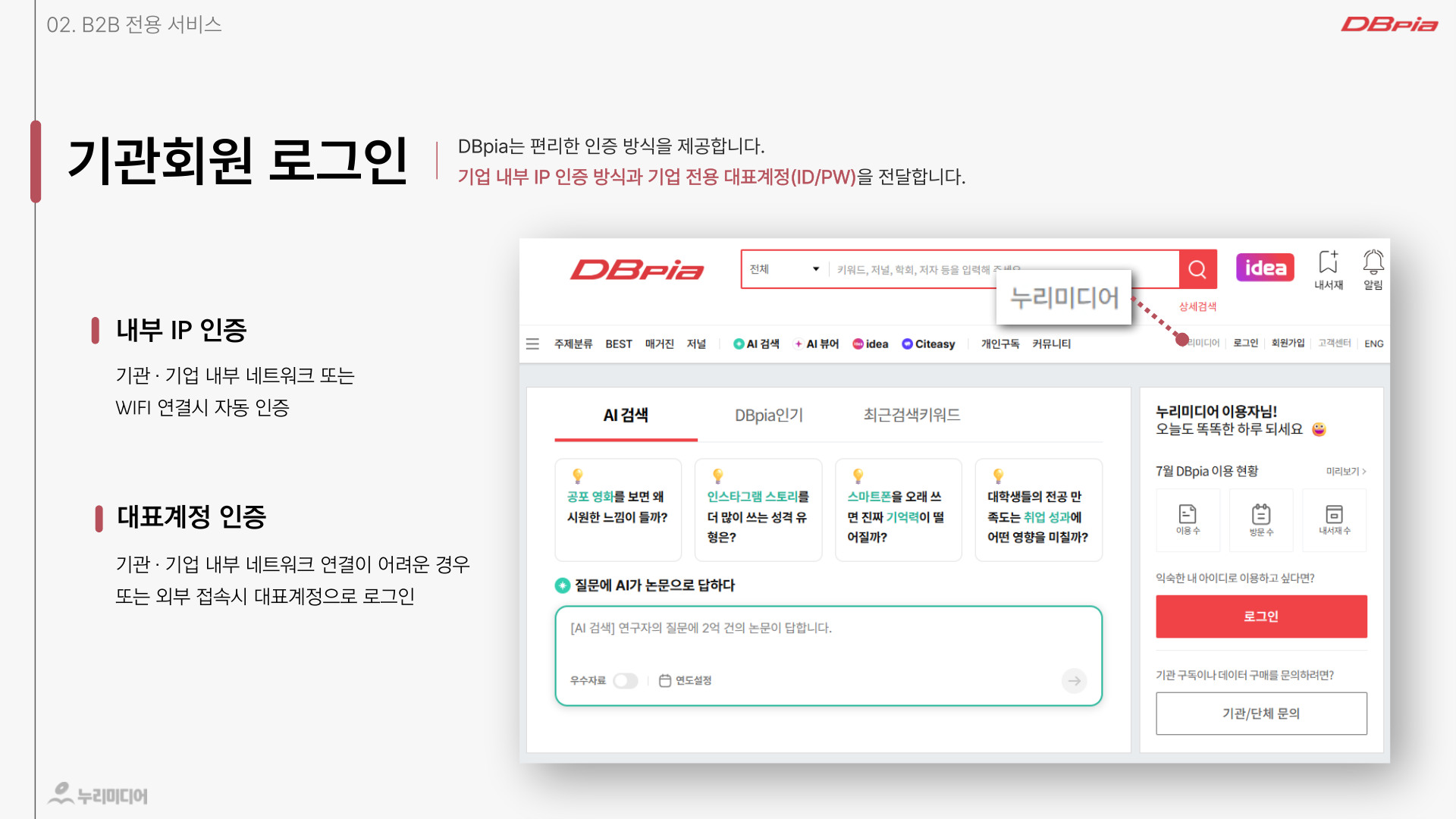
Task: Open 저널 menu item
Action: 696,344
